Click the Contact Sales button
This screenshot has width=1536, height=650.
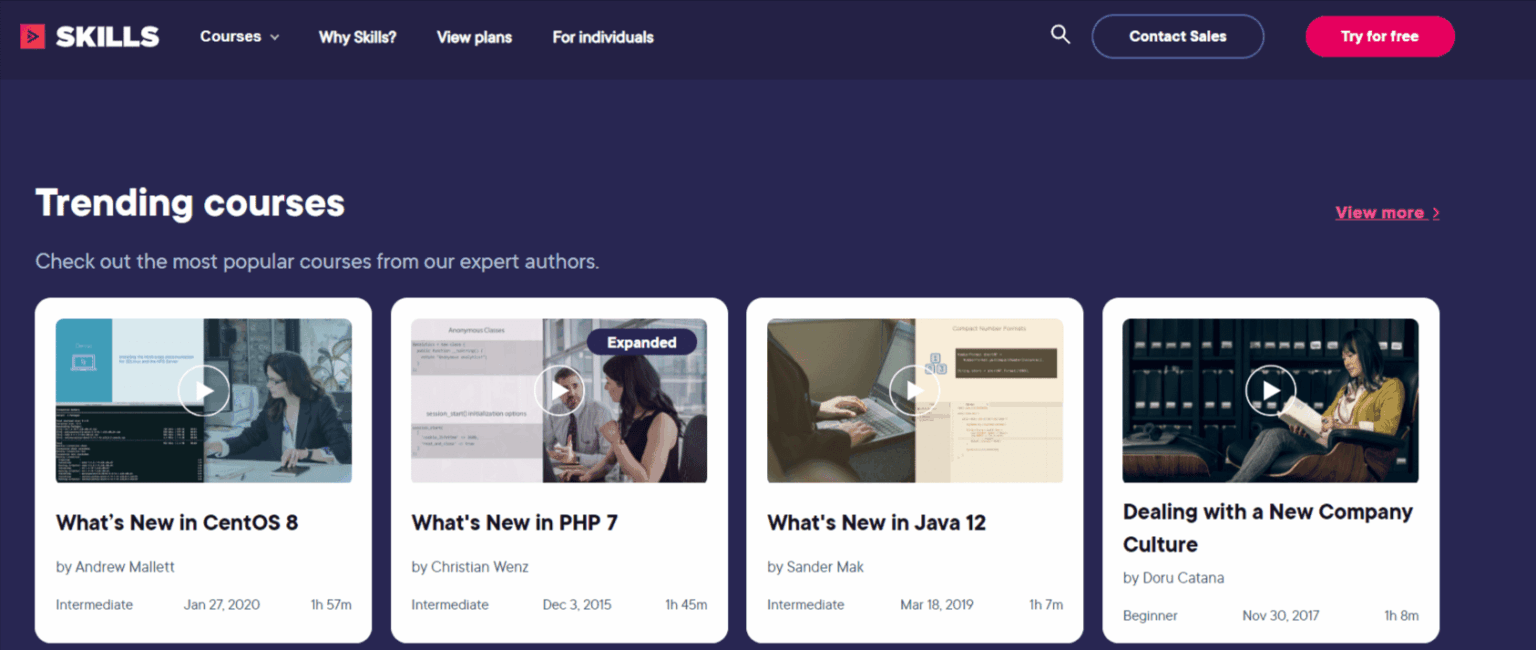pos(1177,35)
